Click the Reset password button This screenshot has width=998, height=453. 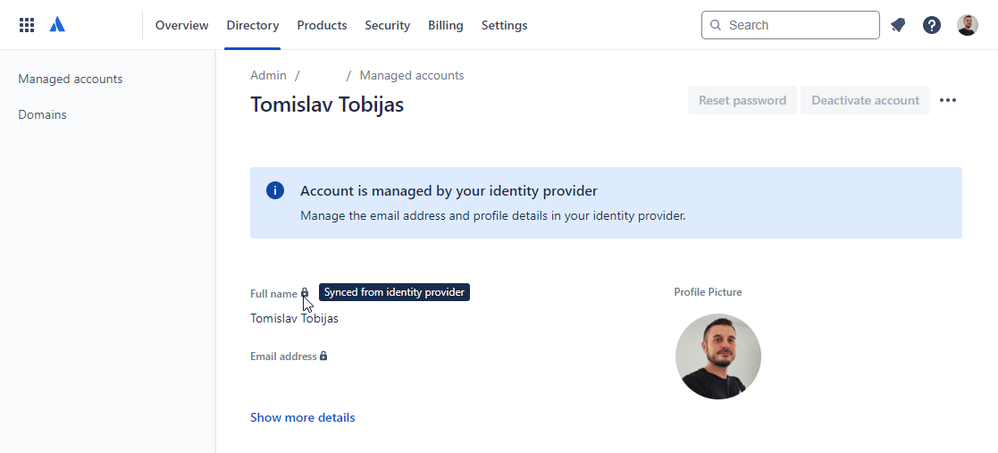[x=742, y=100]
